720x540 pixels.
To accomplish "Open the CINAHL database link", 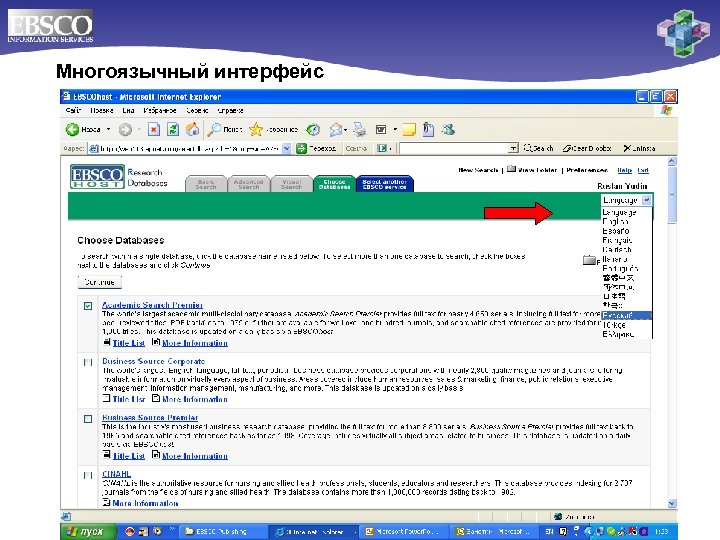I will coord(116,474).
